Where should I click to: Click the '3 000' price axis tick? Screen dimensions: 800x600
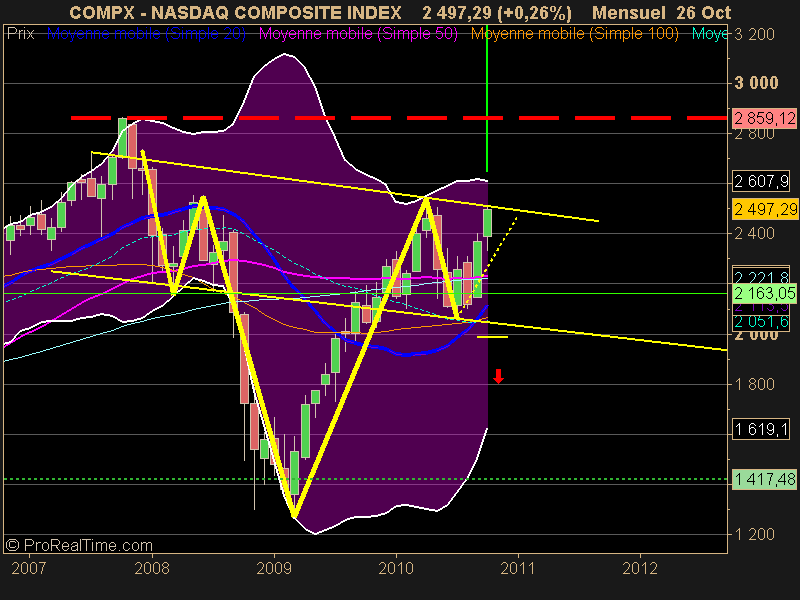click(756, 83)
